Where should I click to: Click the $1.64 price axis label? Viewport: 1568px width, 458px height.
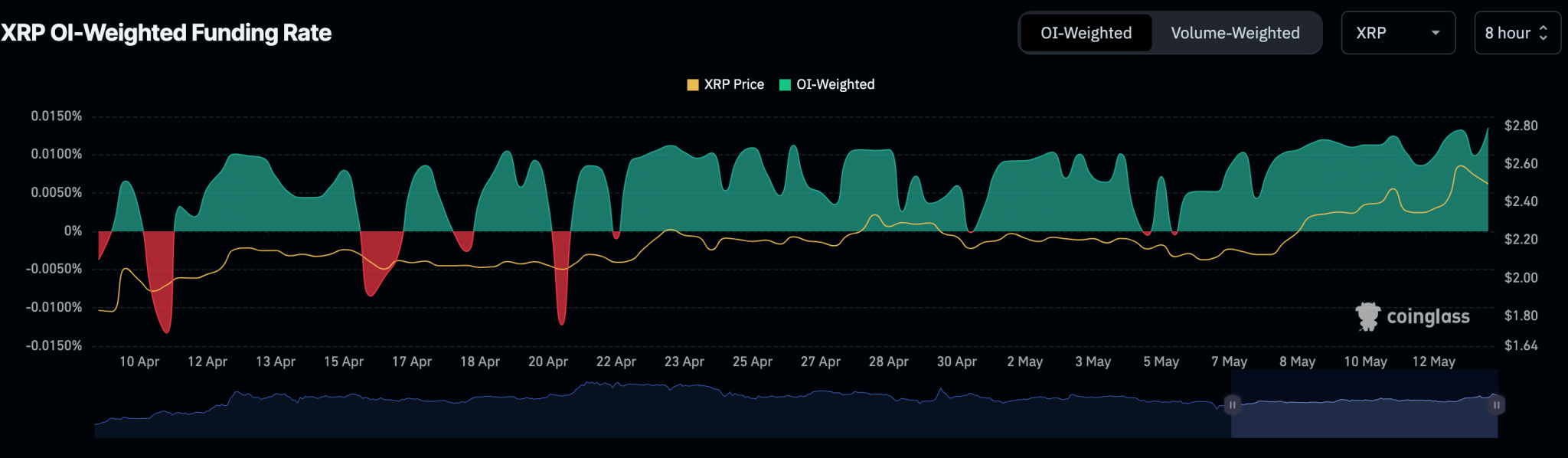pyautogui.click(x=1521, y=346)
